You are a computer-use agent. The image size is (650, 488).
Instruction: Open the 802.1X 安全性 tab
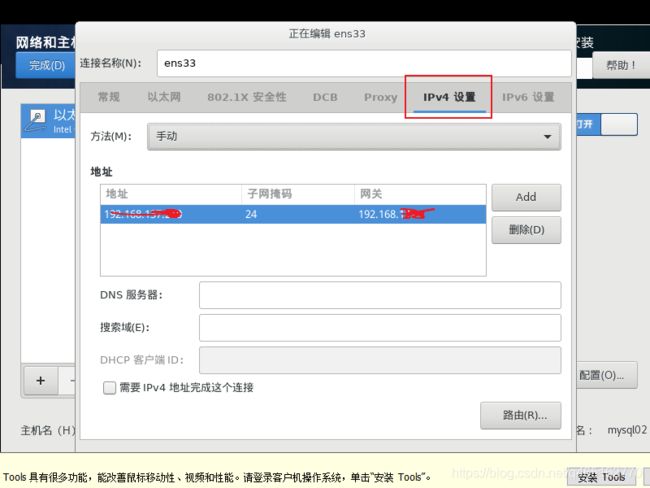pyautogui.click(x=247, y=97)
